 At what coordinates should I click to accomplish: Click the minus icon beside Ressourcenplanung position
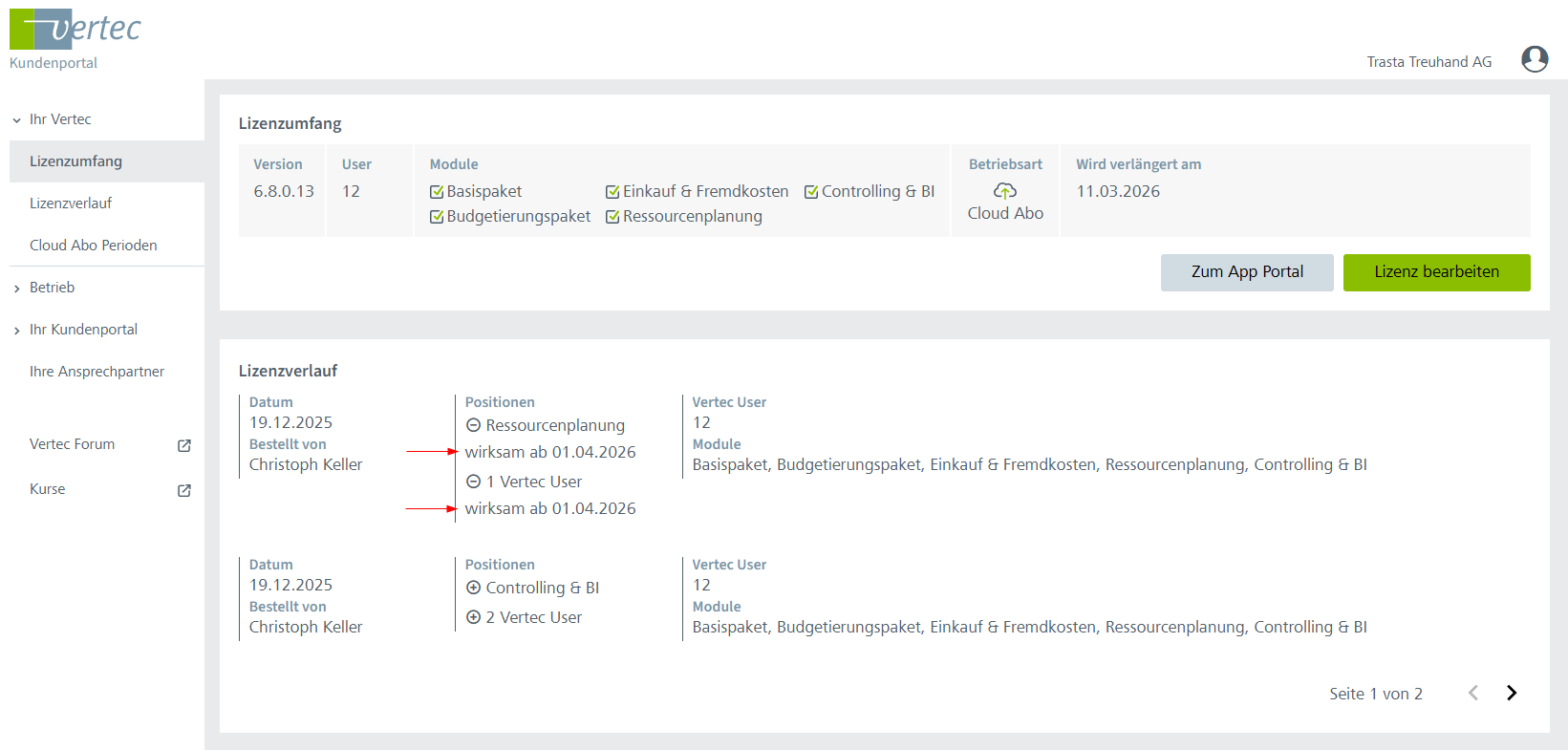point(473,426)
